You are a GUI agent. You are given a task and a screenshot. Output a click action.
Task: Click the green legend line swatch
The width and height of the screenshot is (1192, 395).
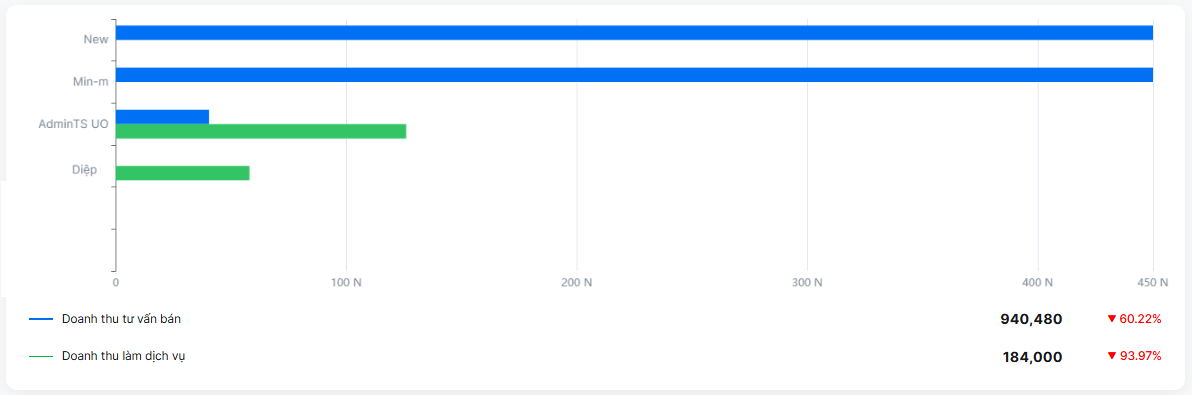[x=41, y=356]
